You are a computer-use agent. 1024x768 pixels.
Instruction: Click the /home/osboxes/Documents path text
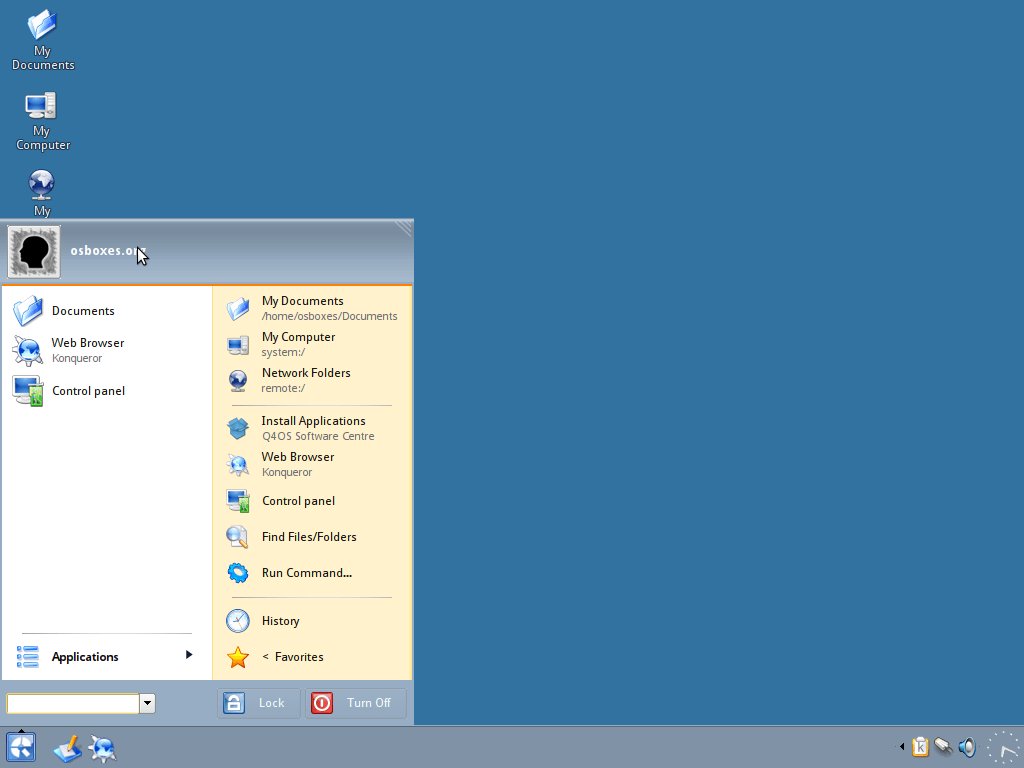click(x=329, y=316)
